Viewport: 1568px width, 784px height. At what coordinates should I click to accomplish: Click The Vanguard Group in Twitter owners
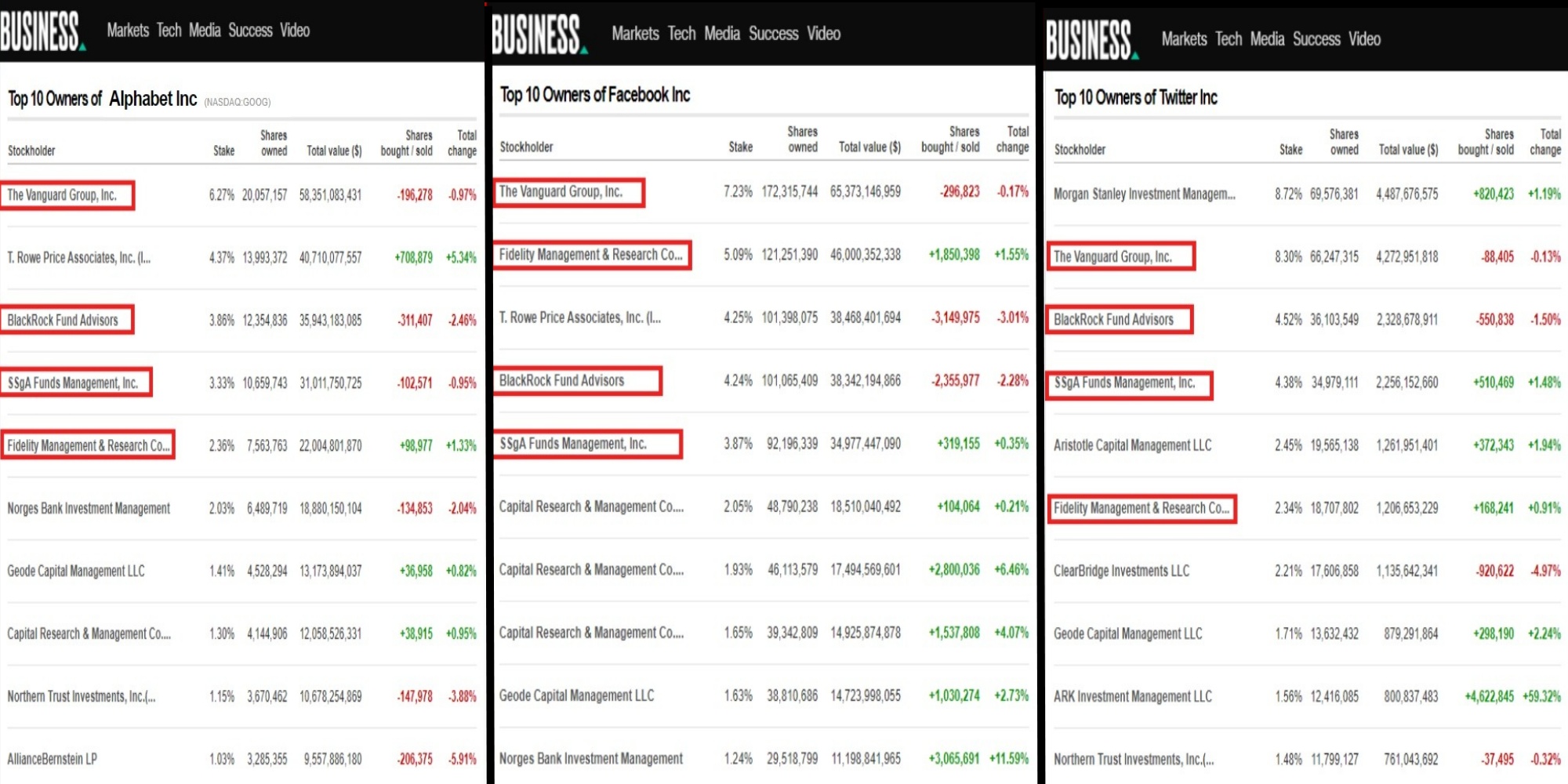pos(1112,257)
